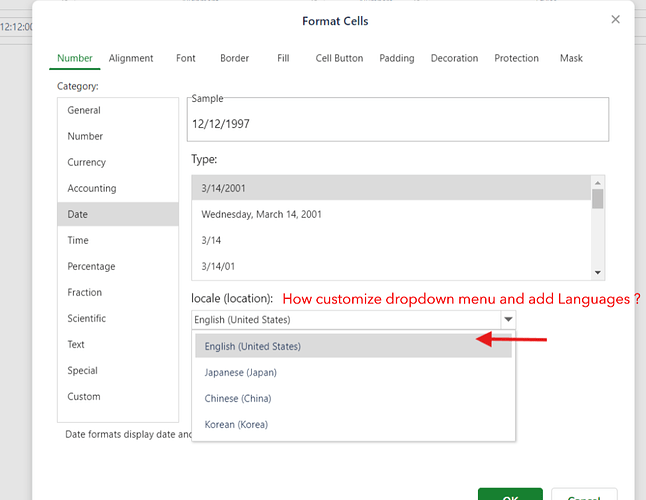Select the Number category
The image size is (646, 500).
pos(118,136)
